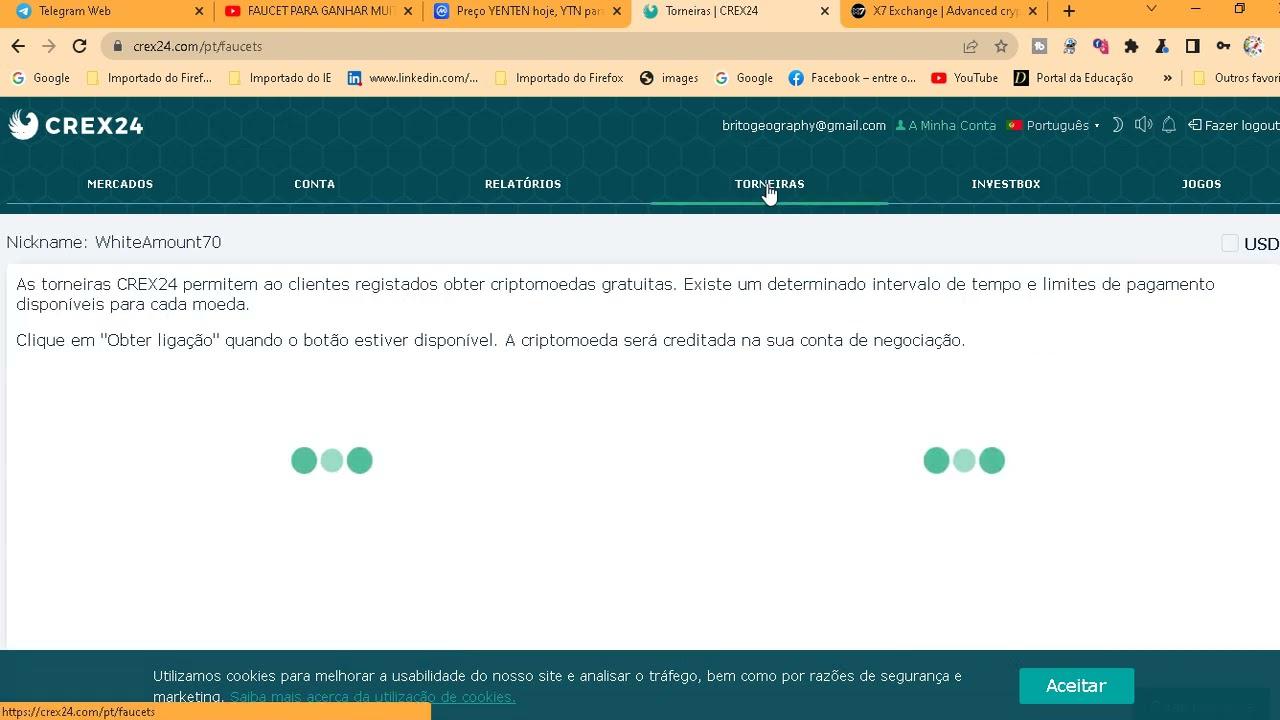Share this page from address bar

[x=970, y=46]
